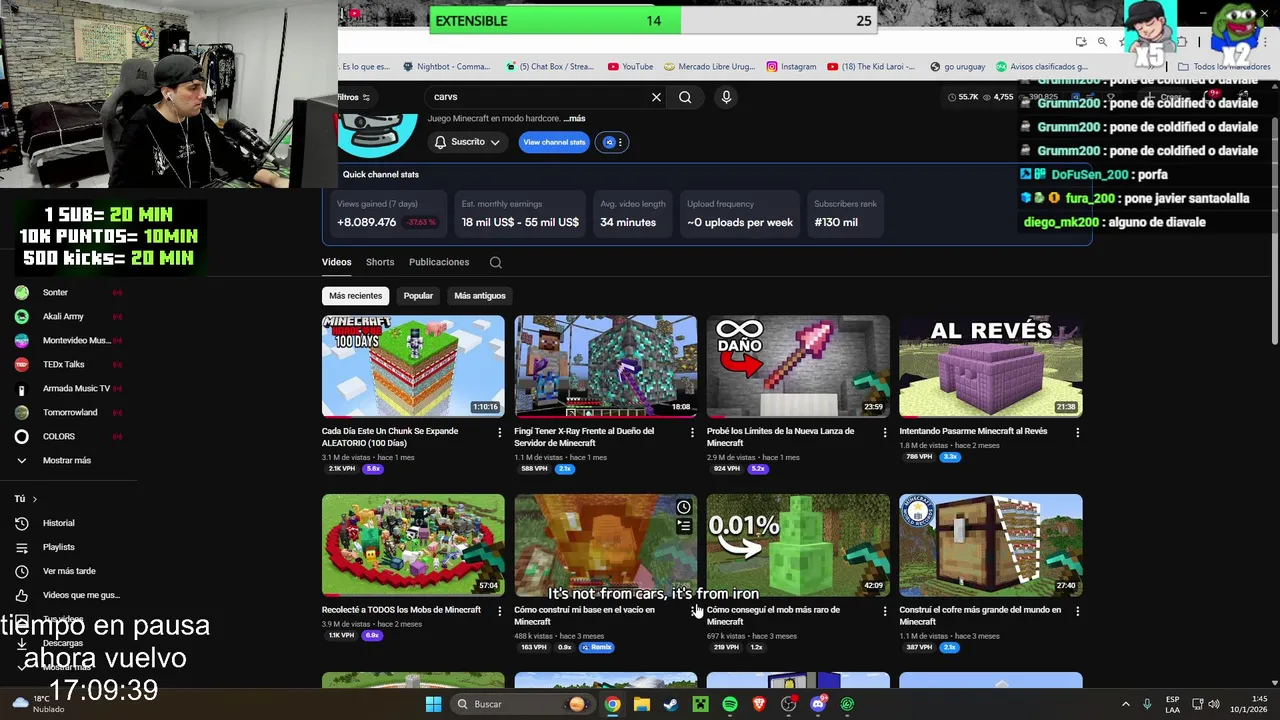Screen dimensions: 1280x720
Task: Open the Suscrito notification dropdown
Action: (x=467, y=142)
